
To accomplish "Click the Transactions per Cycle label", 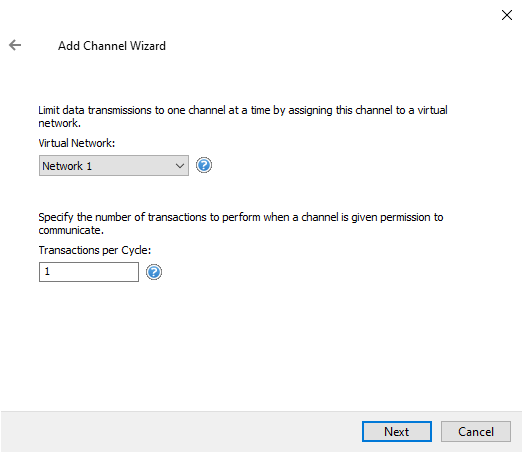I will click(95, 250).
